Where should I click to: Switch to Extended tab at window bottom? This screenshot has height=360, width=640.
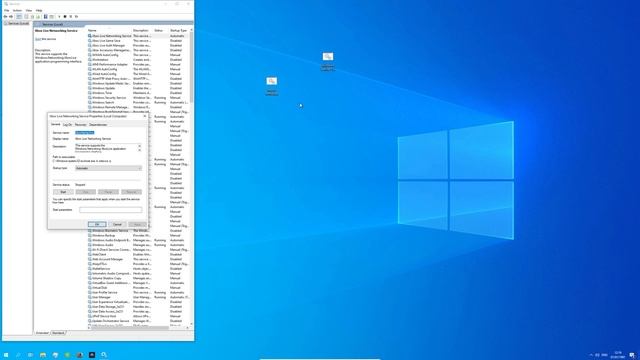pos(42,333)
